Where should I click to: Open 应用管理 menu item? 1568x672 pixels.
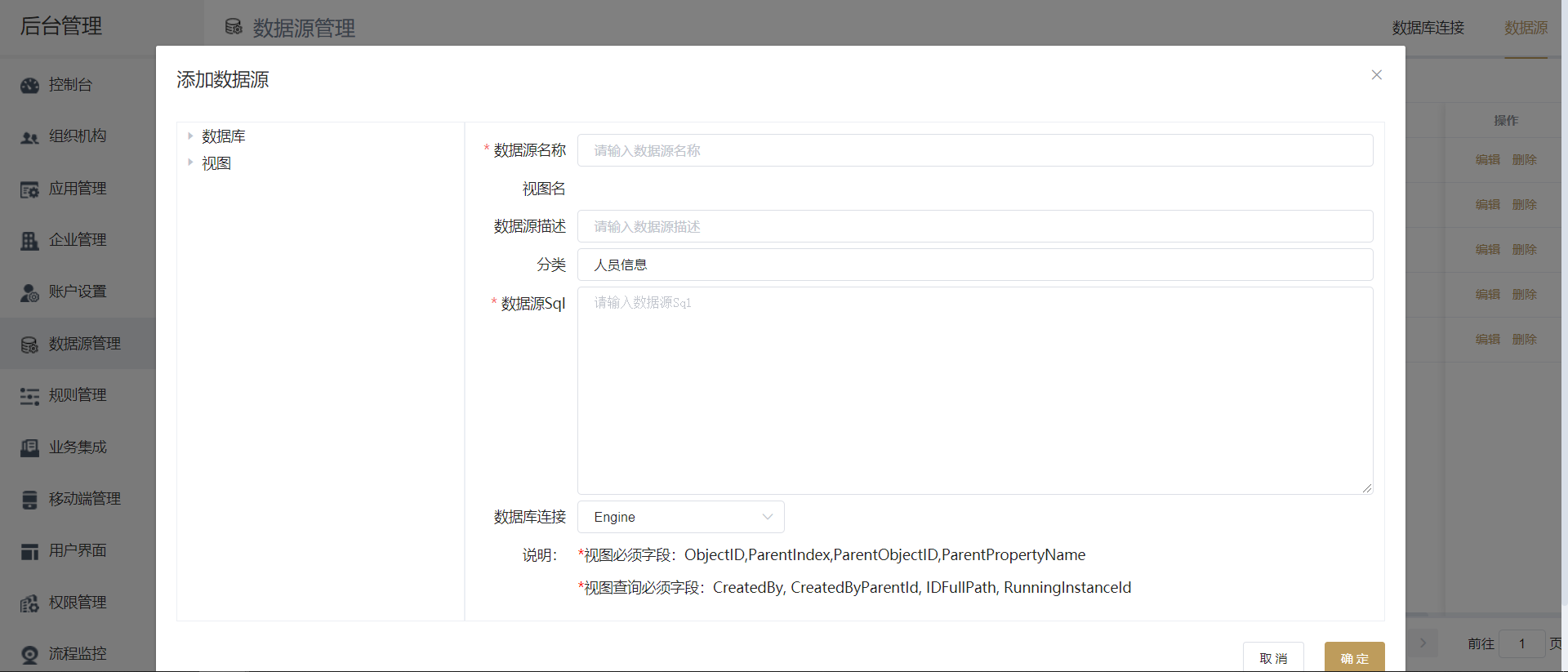point(78,189)
